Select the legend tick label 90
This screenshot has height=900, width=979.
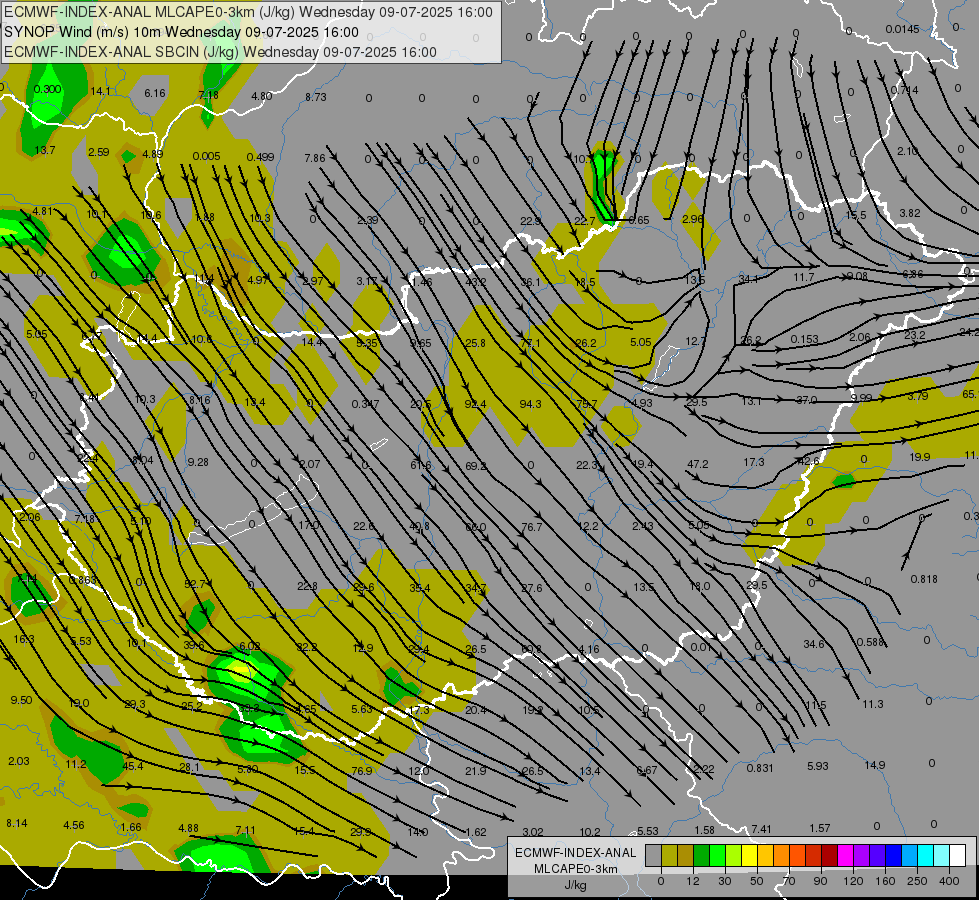[x=820, y=881]
